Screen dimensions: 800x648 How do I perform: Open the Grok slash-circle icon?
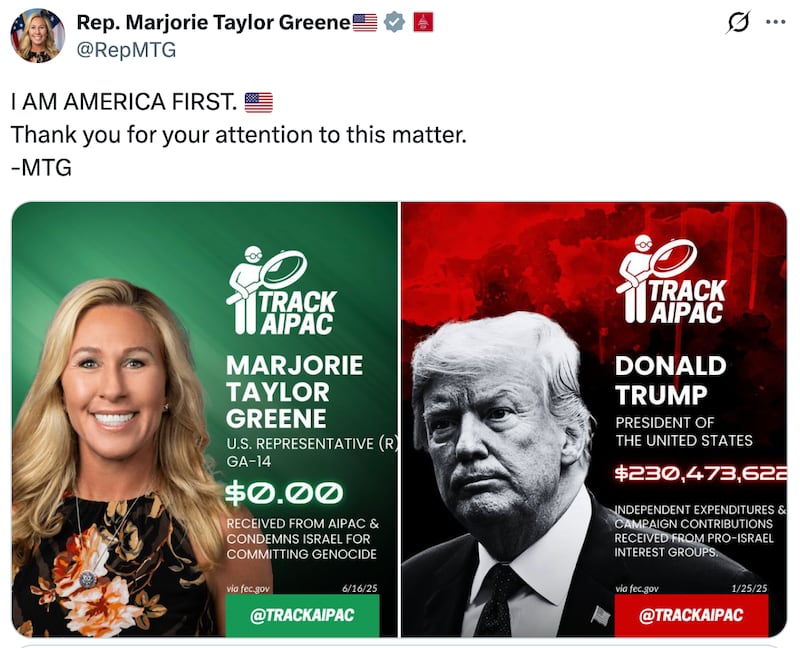click(738, 22)
